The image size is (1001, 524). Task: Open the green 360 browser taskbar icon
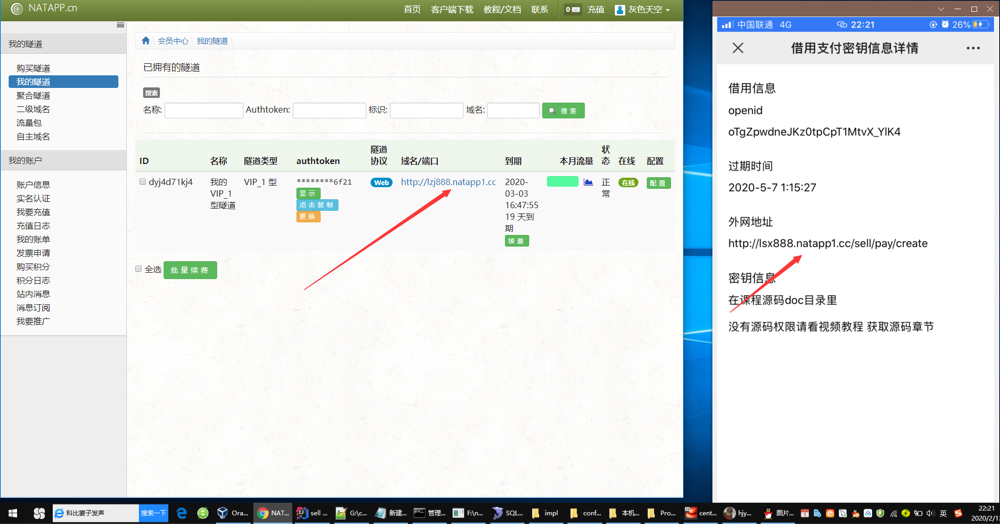(202, 513)
